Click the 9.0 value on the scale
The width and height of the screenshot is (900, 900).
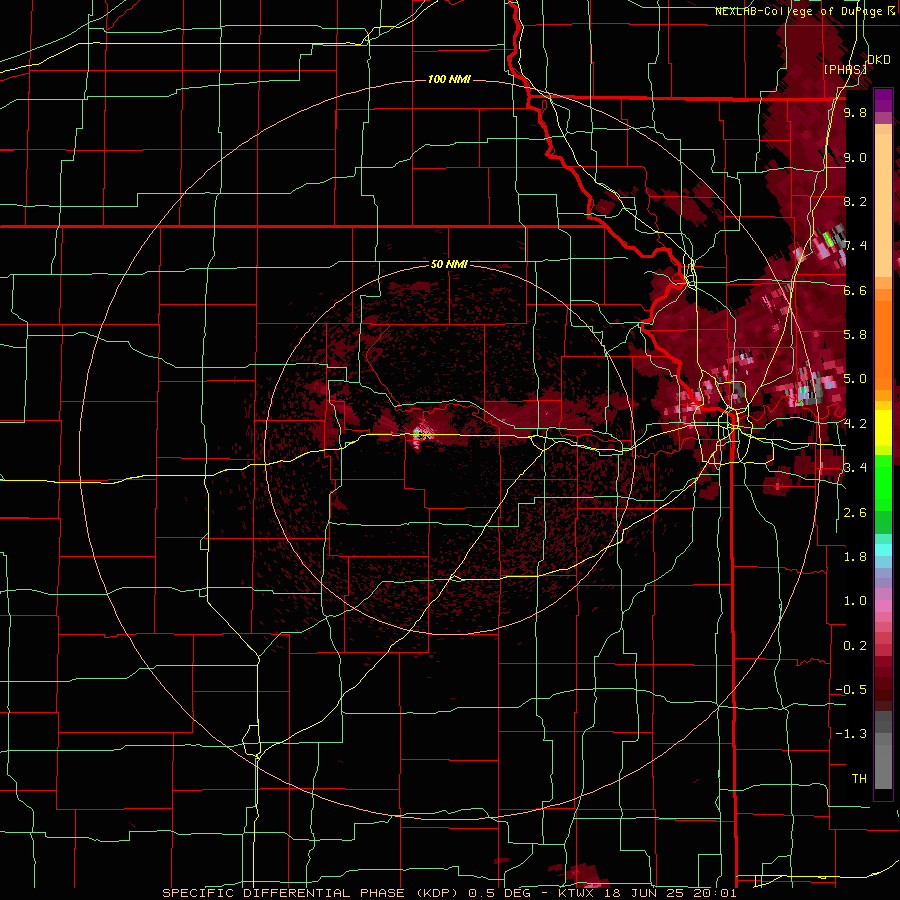[x=855, y=158]
